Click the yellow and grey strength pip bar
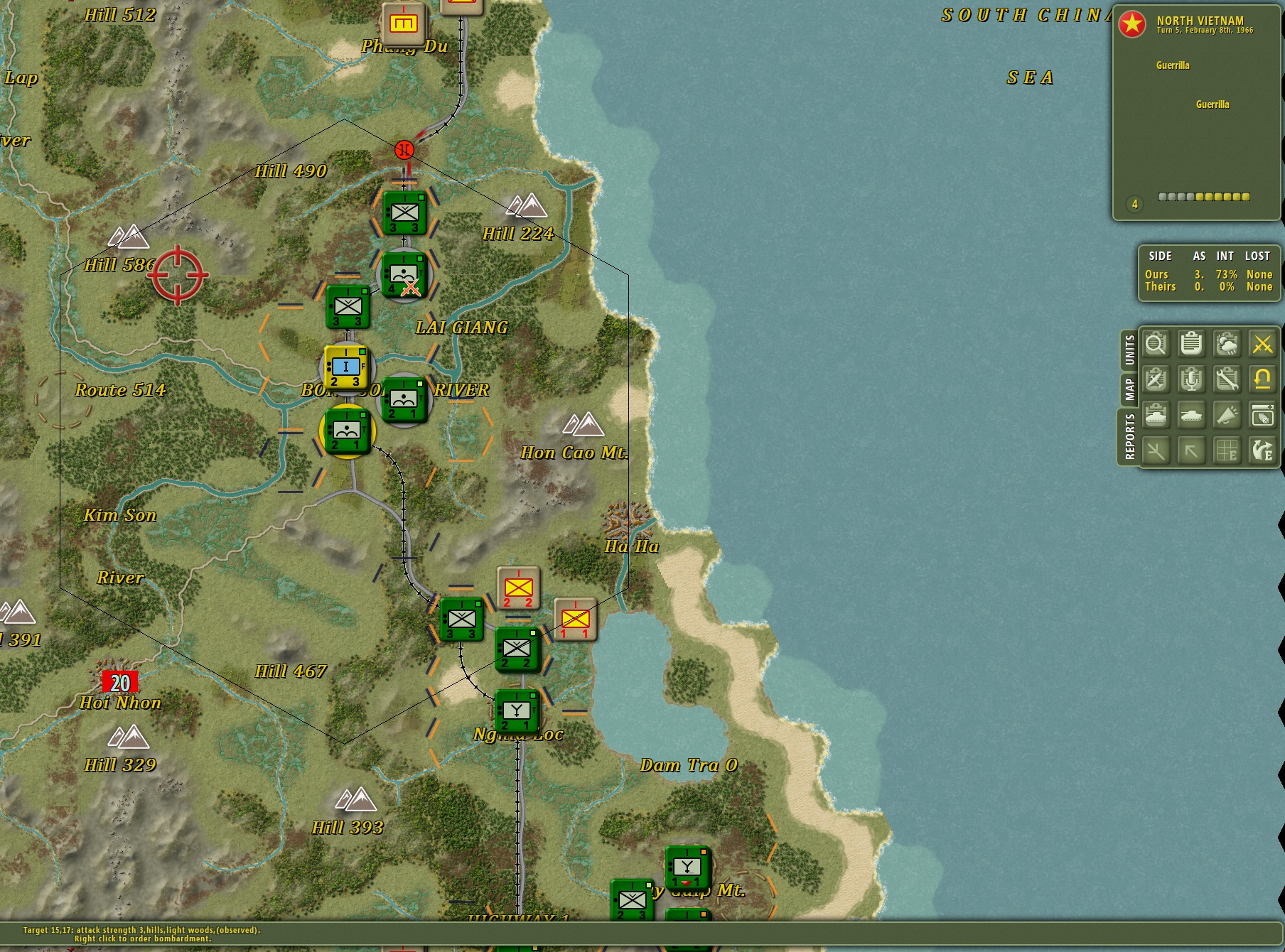Viewport: 1285px width, 952px height. pos(1204,197)
